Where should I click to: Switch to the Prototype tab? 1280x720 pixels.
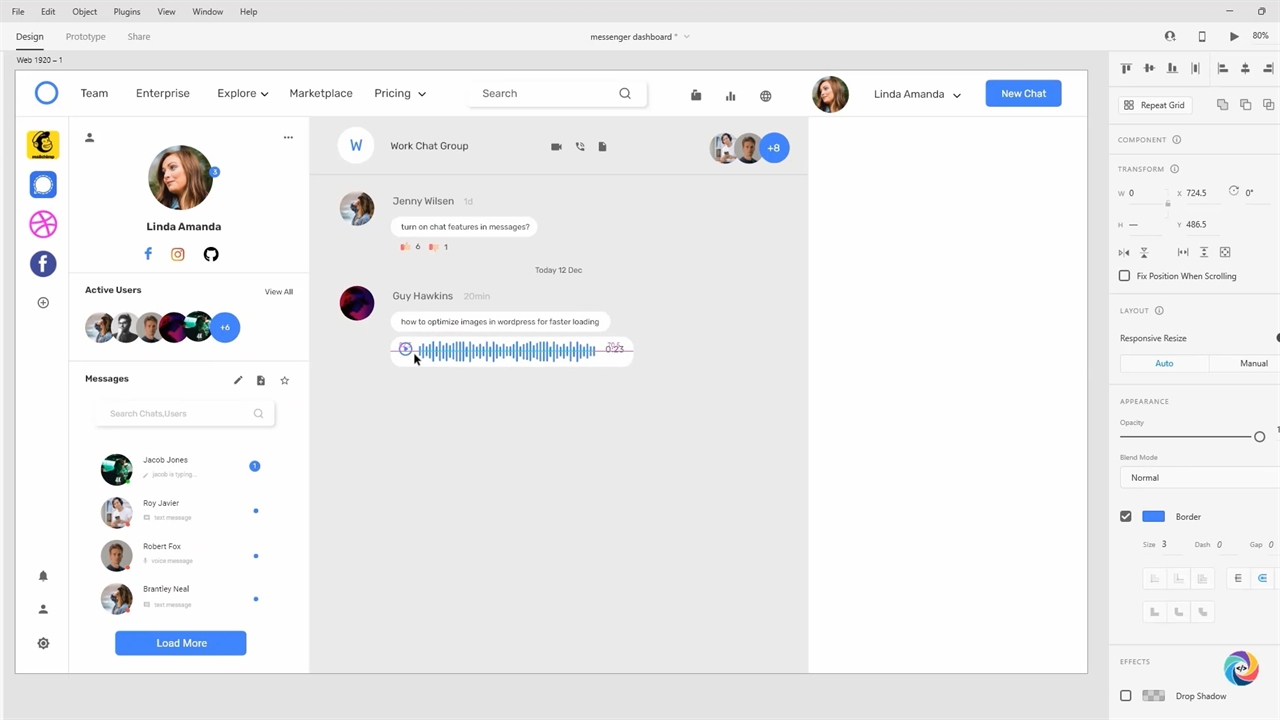(85, 37)
